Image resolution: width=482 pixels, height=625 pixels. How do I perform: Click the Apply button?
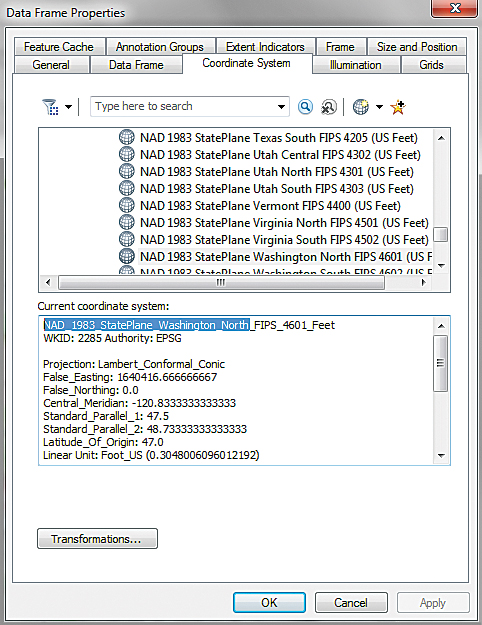pyautogui.click(x=433, y=603)
